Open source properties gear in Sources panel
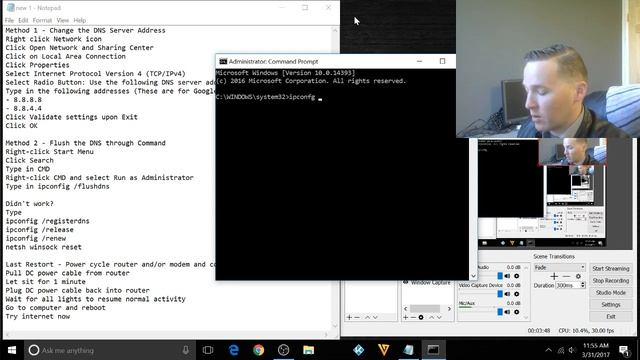This screenshot has width=640, height=360. (x=421, y=317)
